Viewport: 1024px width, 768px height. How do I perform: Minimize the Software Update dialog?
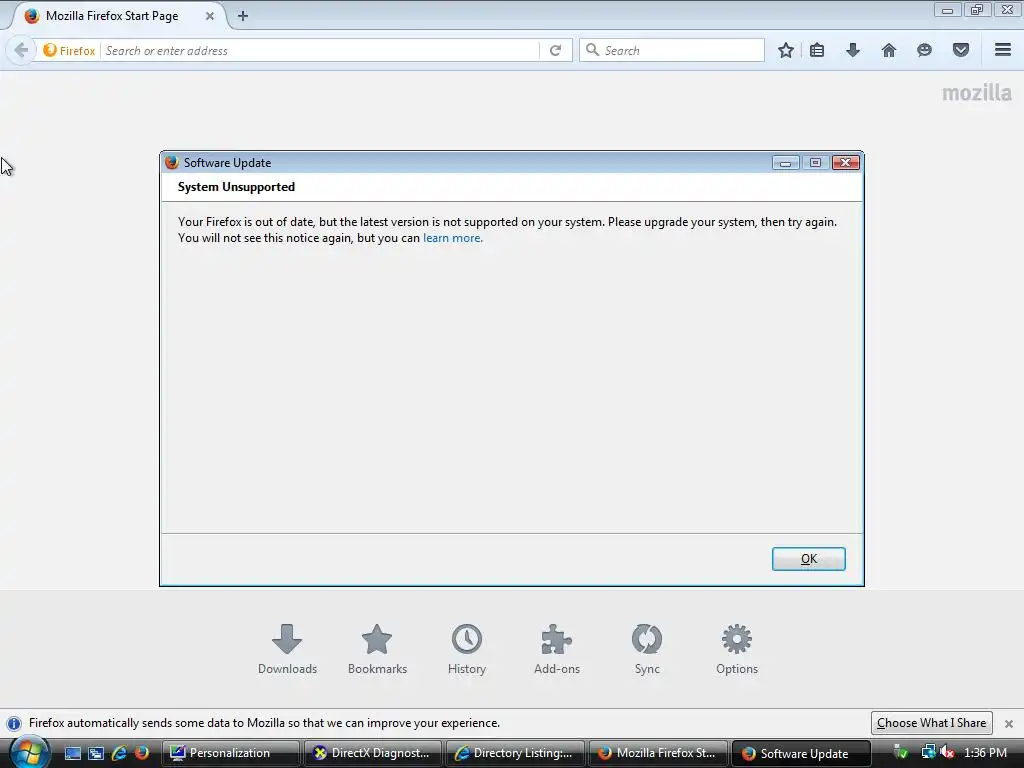point(786,163)
